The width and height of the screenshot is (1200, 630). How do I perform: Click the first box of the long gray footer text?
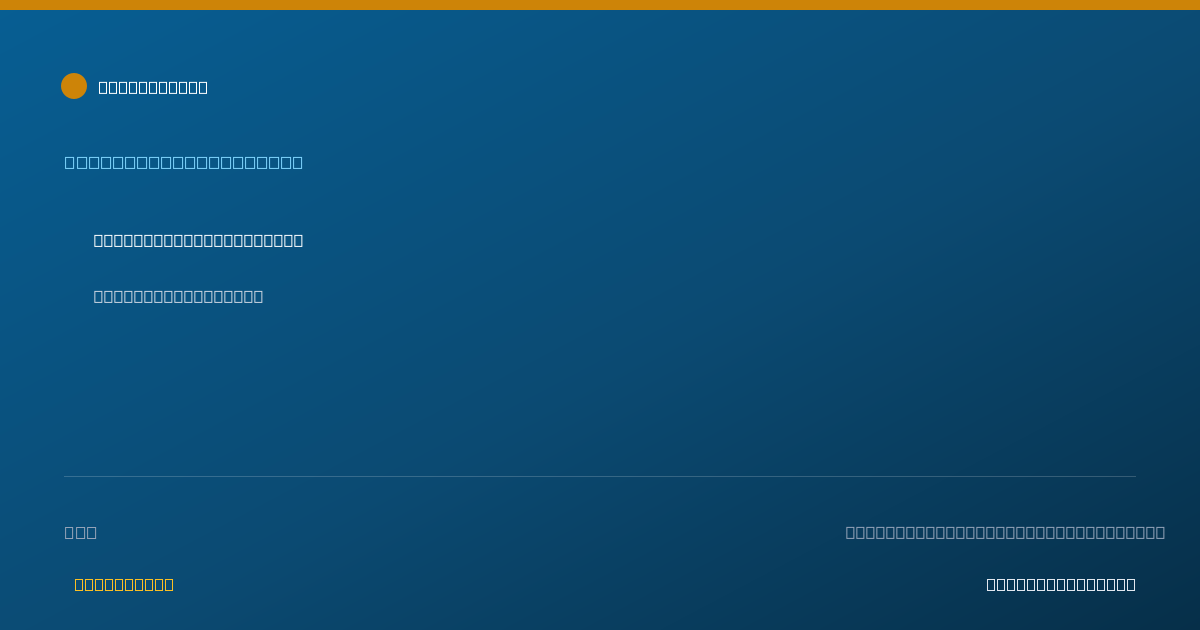coord(850,532)
